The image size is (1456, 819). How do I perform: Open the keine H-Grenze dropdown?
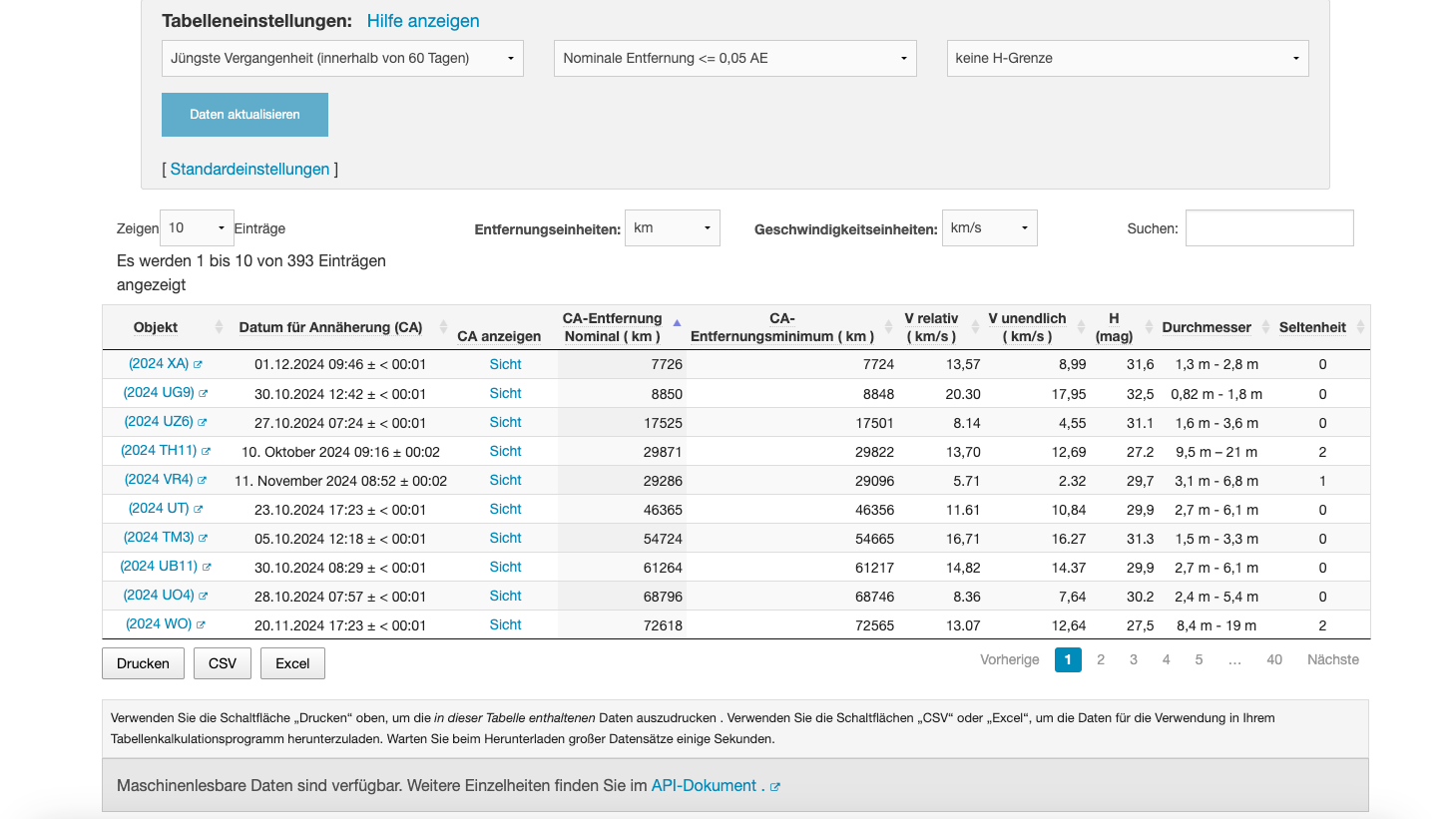click(1128, 58)
